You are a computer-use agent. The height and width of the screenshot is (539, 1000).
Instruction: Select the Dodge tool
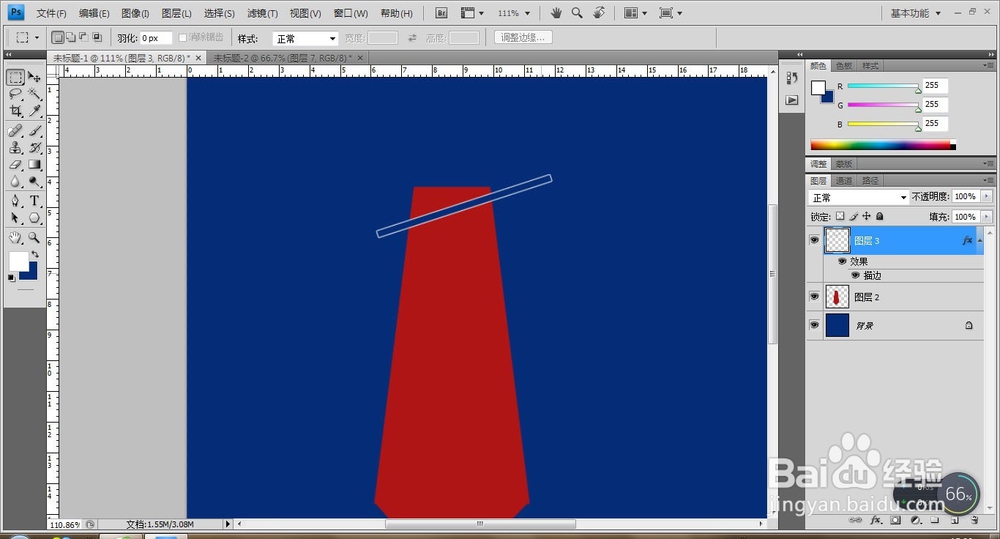[x=34, y=182]
